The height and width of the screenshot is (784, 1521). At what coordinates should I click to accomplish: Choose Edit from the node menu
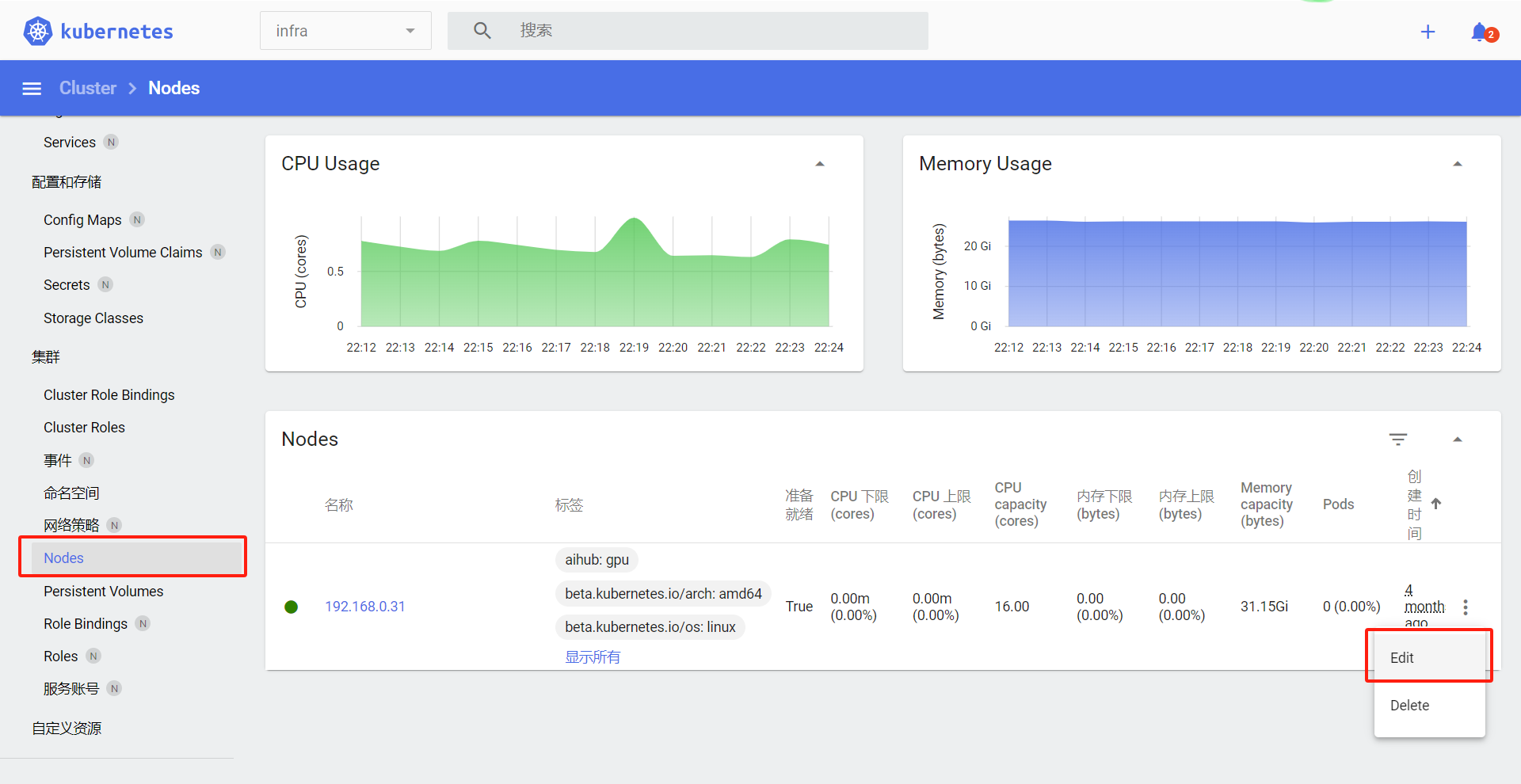(1429, 657)
